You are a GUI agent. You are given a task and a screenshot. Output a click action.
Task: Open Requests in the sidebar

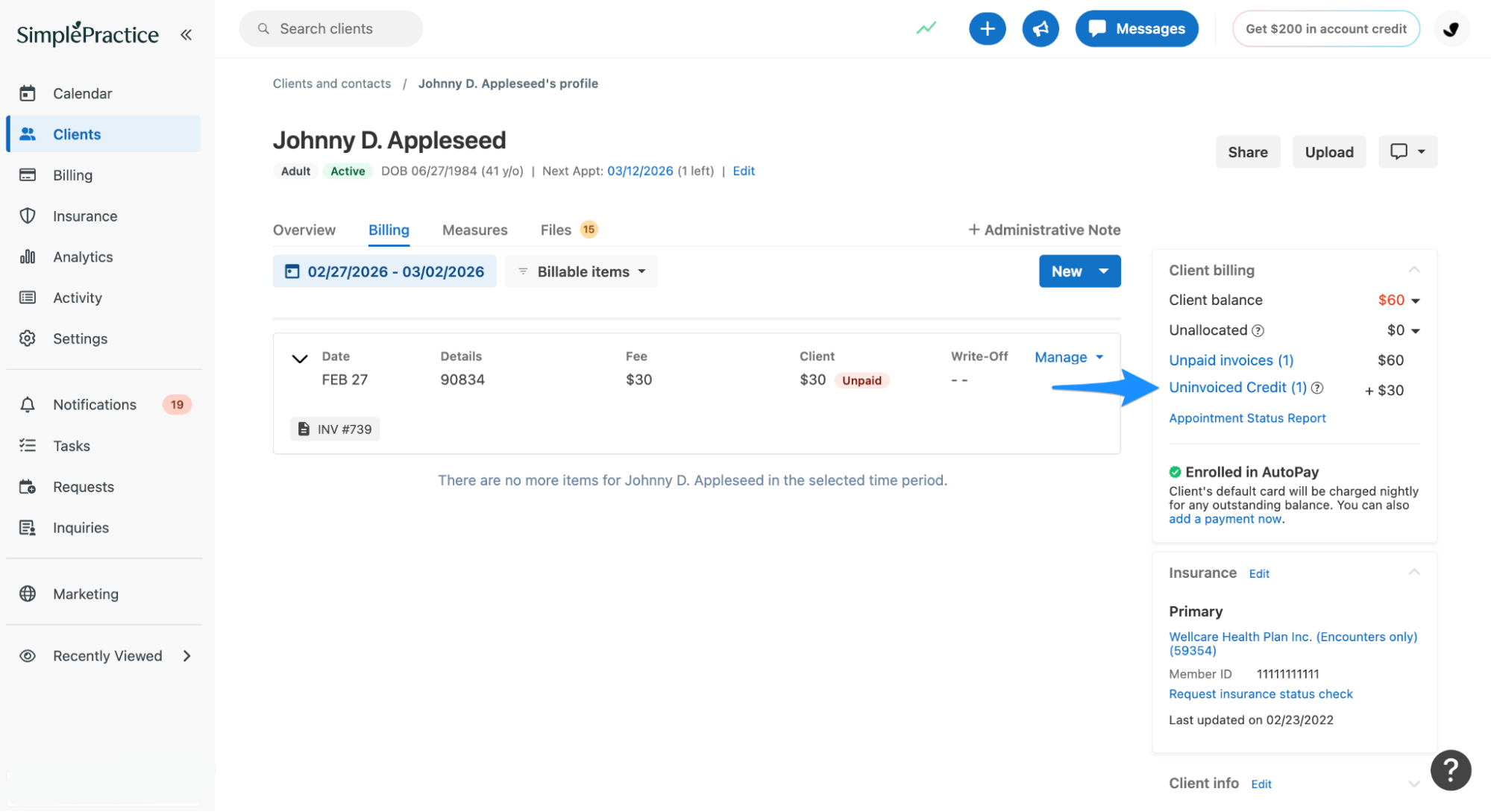pyautogui.click(x=83, y=487)
